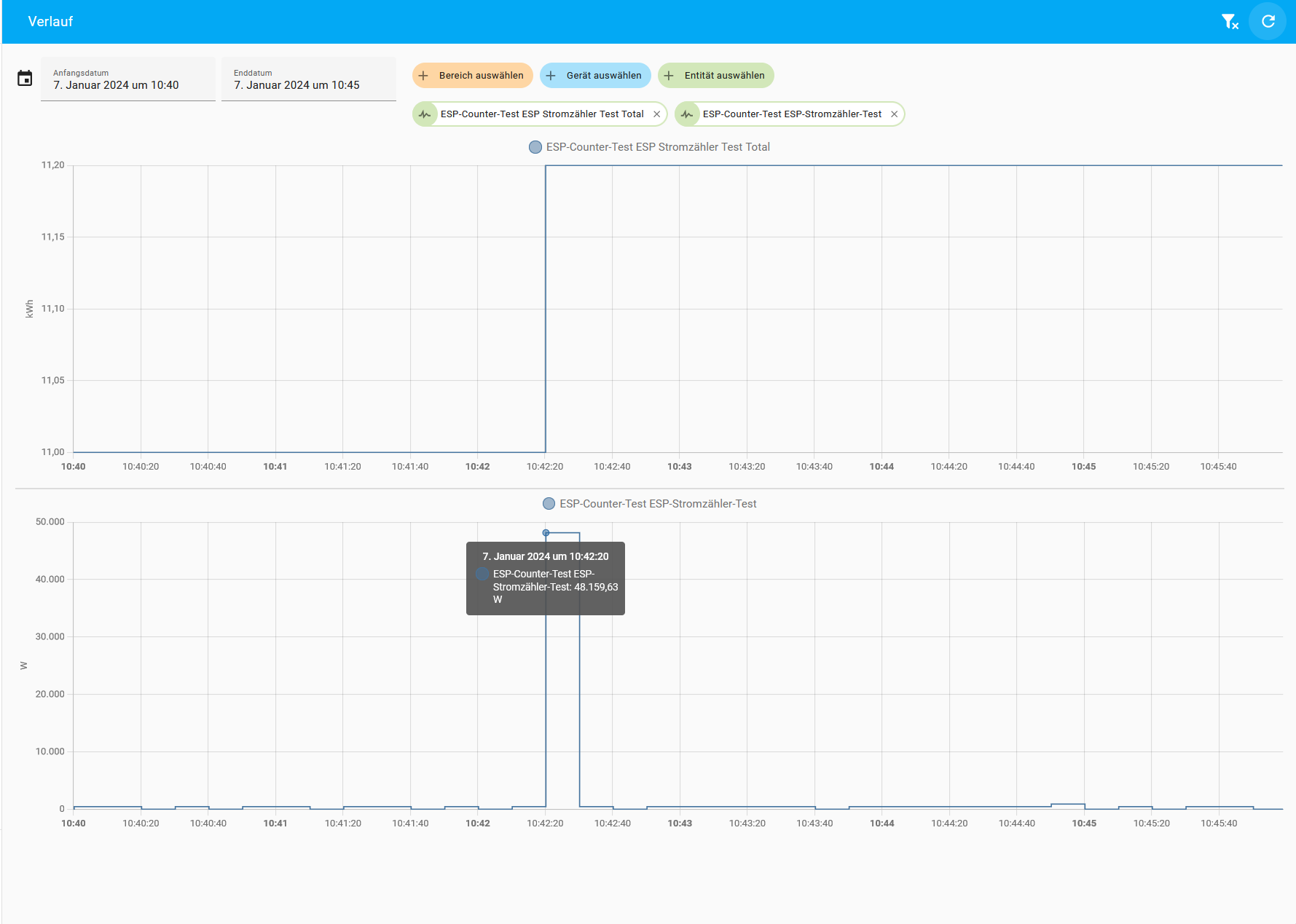Viewport: 1296px width, 924px height.
Task: Click the 48.159,63 W peak data point
Action: tap(546, 533)
